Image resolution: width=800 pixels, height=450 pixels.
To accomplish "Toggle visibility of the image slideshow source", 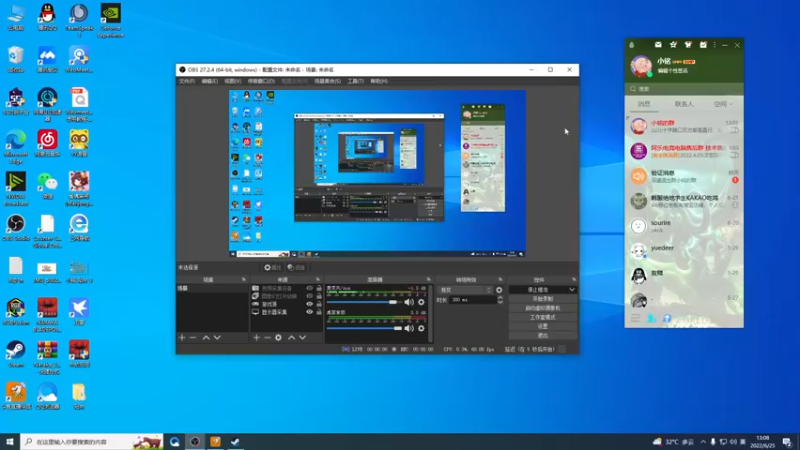I will (309, 296).
